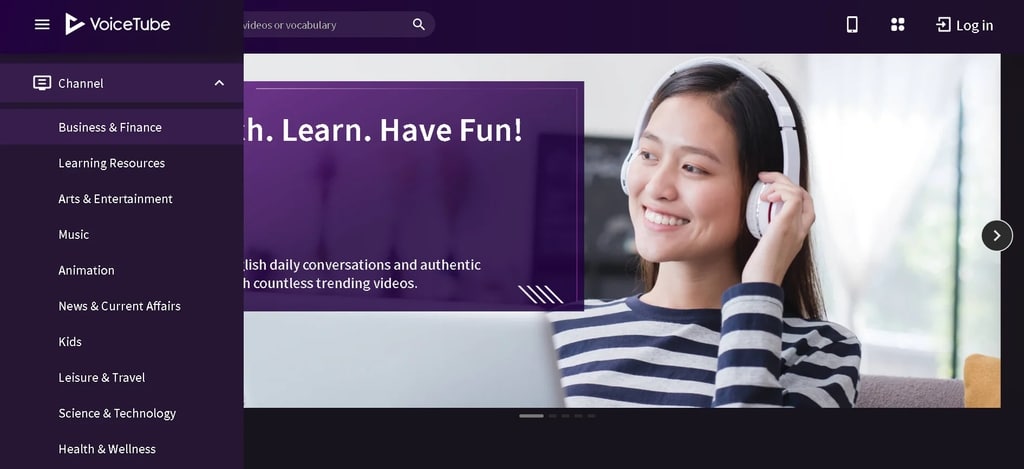The width and height of the screenshot is (1024, 469).
Task: Open Learning Resources channel
Action: [121, 163]
